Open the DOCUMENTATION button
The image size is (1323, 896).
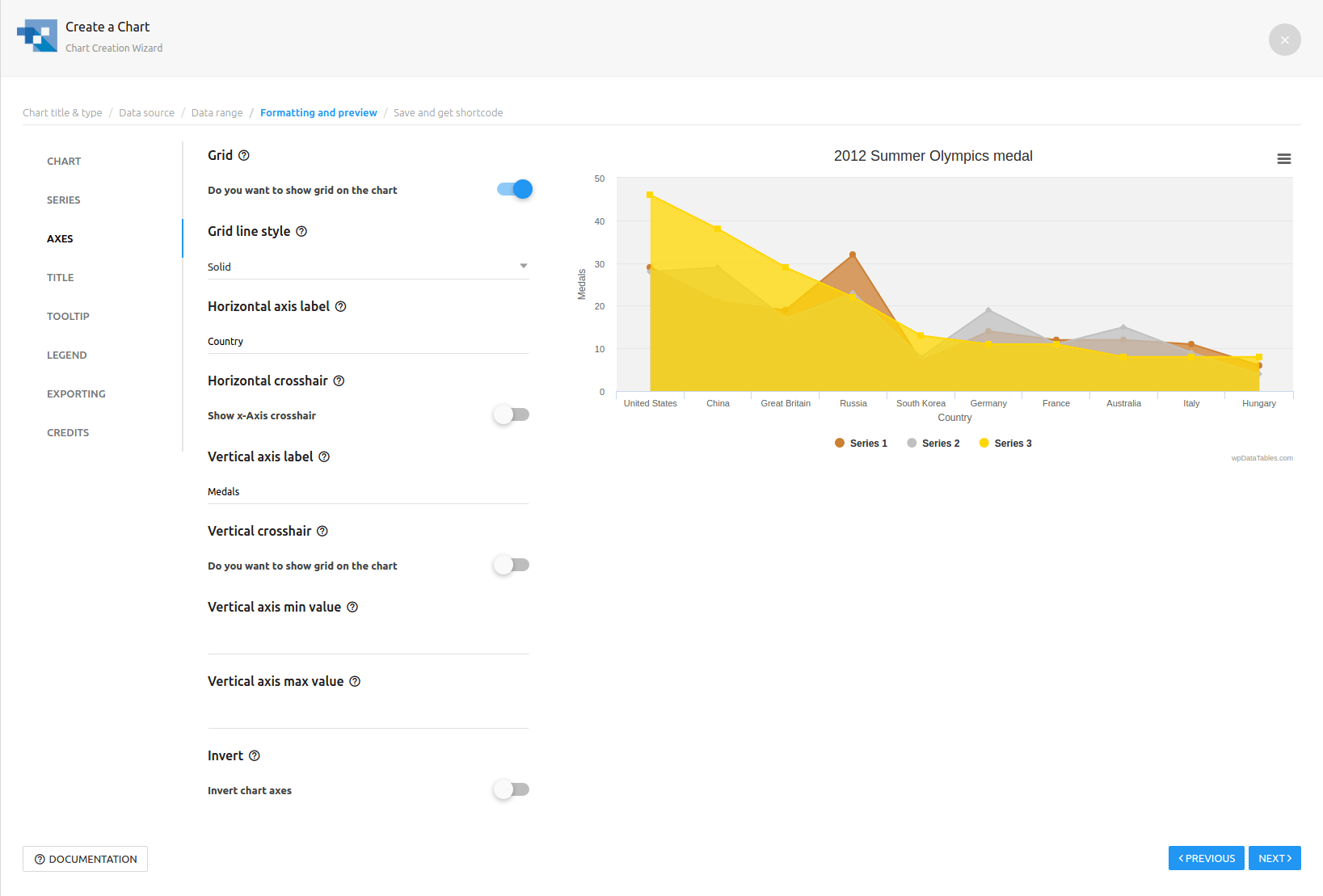[x=85, y=859]
